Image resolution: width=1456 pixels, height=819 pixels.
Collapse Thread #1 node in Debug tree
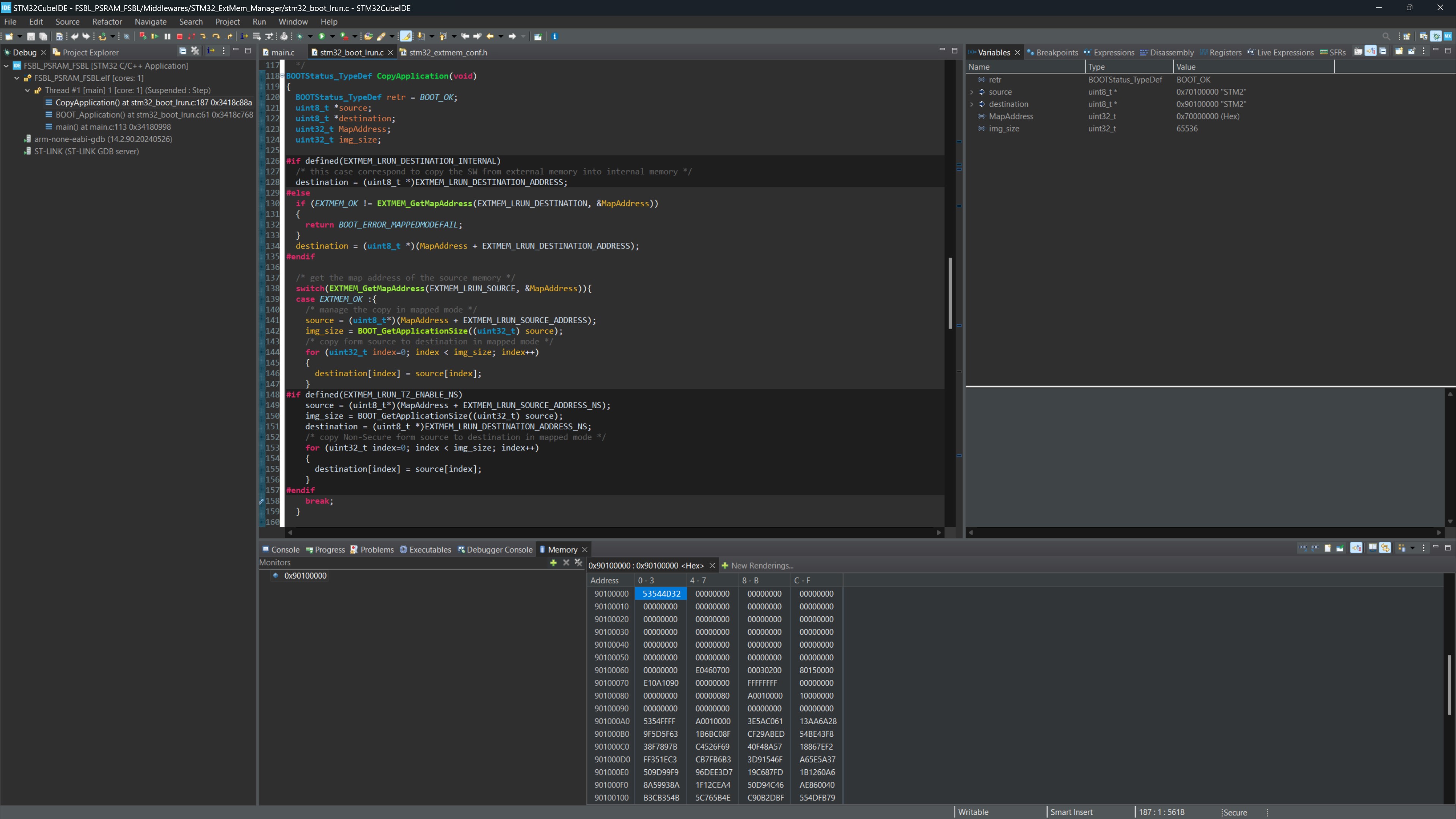pos(27,90)
